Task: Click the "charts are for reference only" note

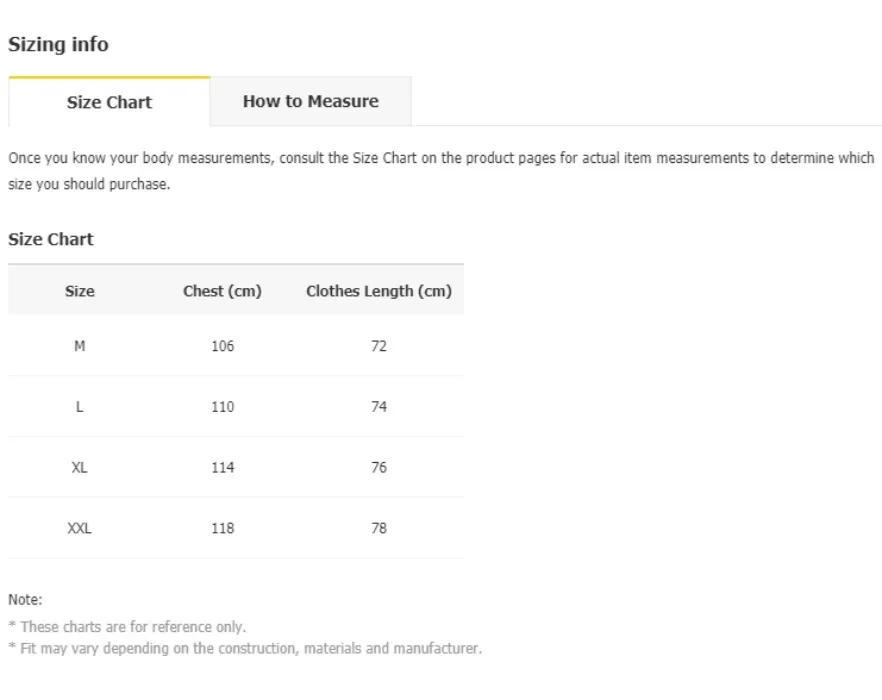Action: click(132, 627)
